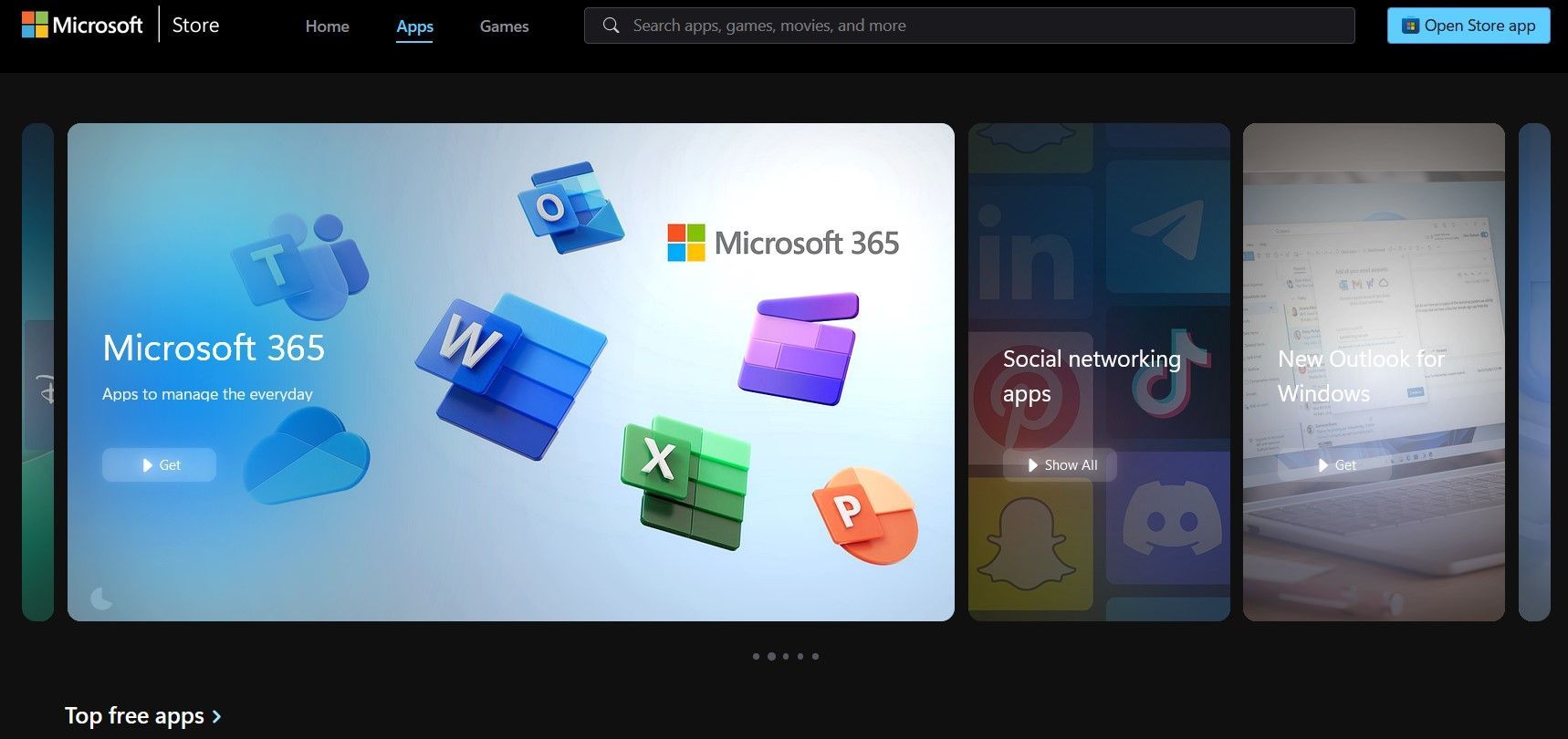This screenshot has height=739, width=1568.
Task: Click the crescent moon icon on banner
Action: (x=102, y=598)
